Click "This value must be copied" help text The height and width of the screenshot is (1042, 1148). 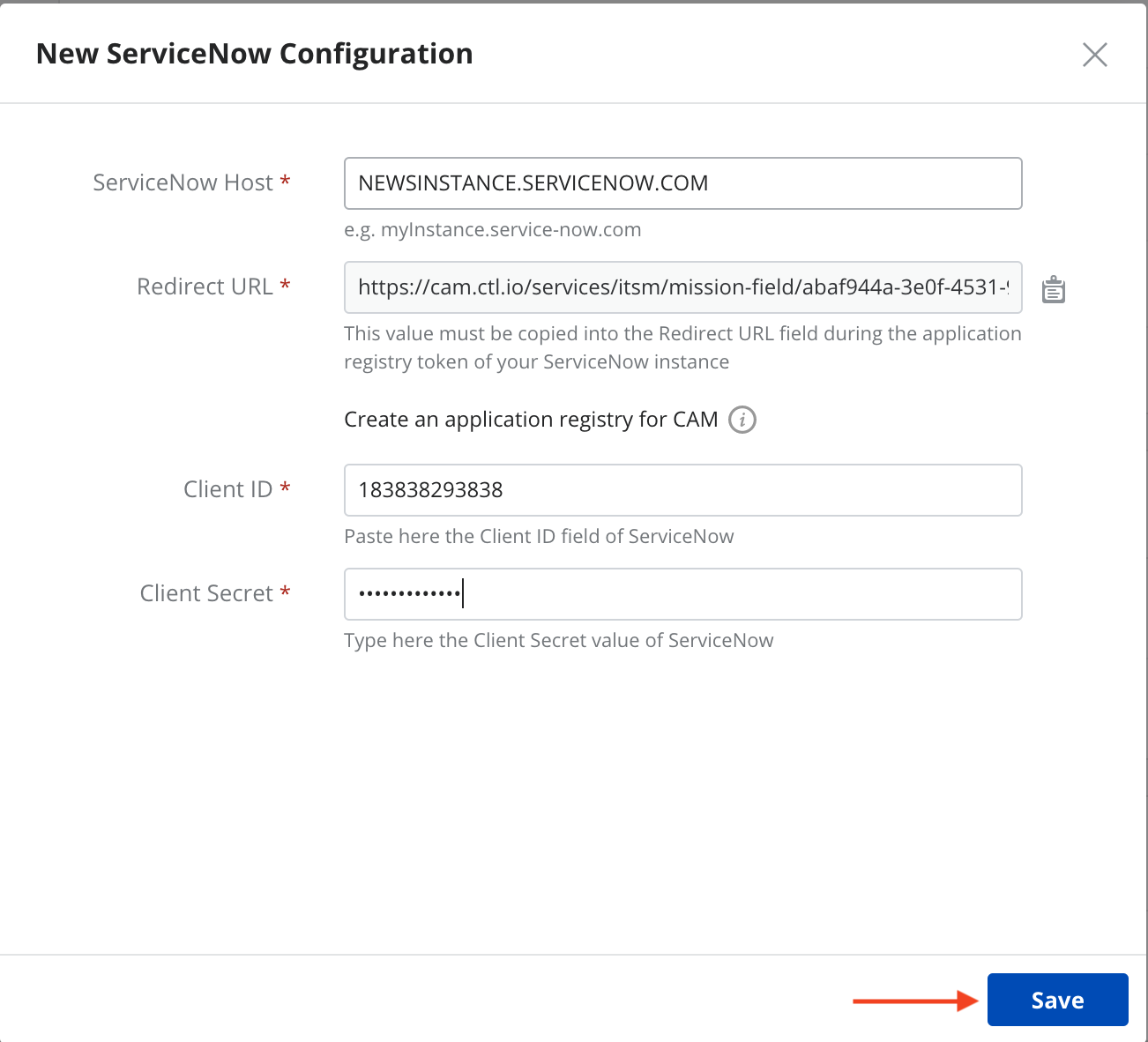click(682, 347)
